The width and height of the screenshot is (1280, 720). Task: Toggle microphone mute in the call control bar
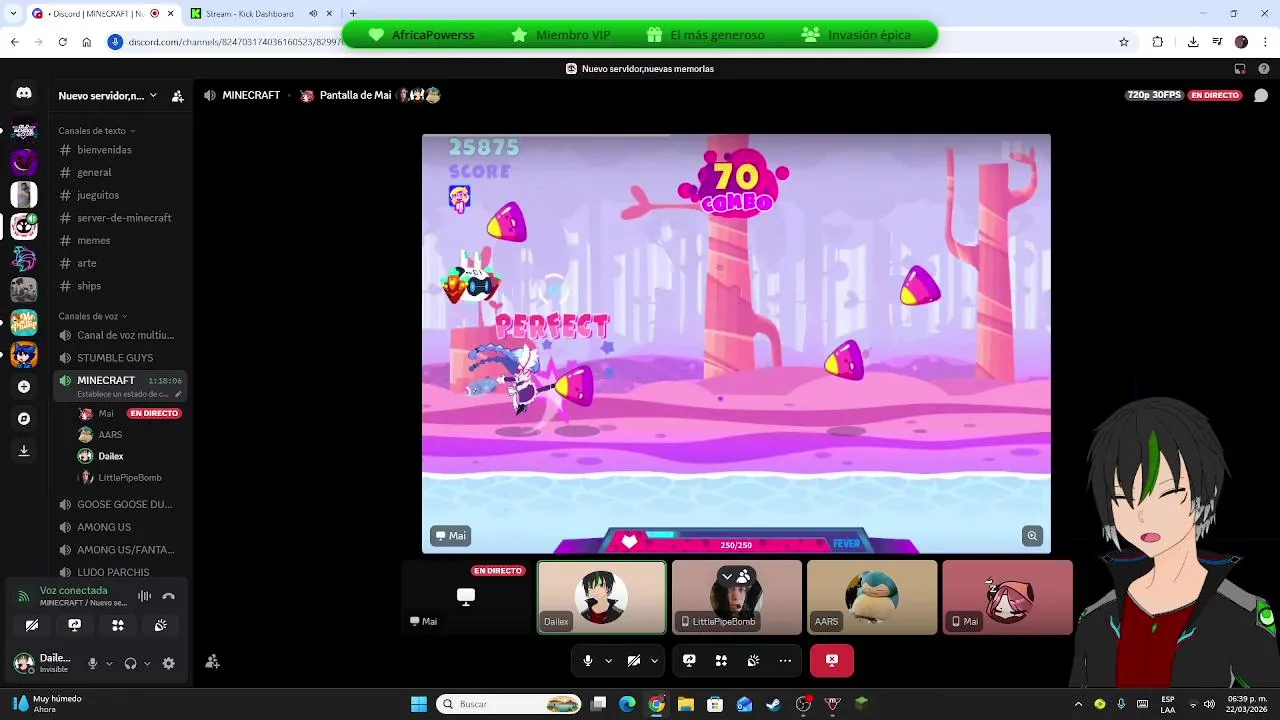(588, 660)
